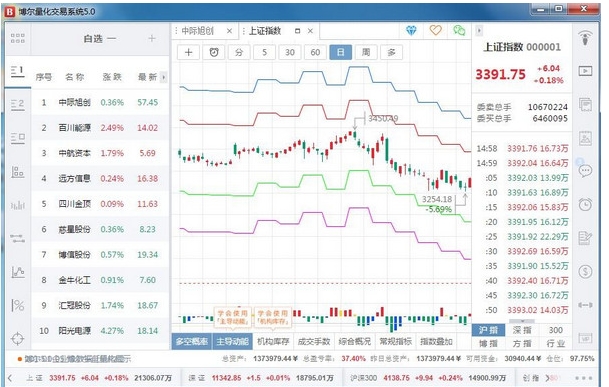Screen dimensions: 609x387
Task: Open the crosshair target sidebar icon
Action: 17,338
